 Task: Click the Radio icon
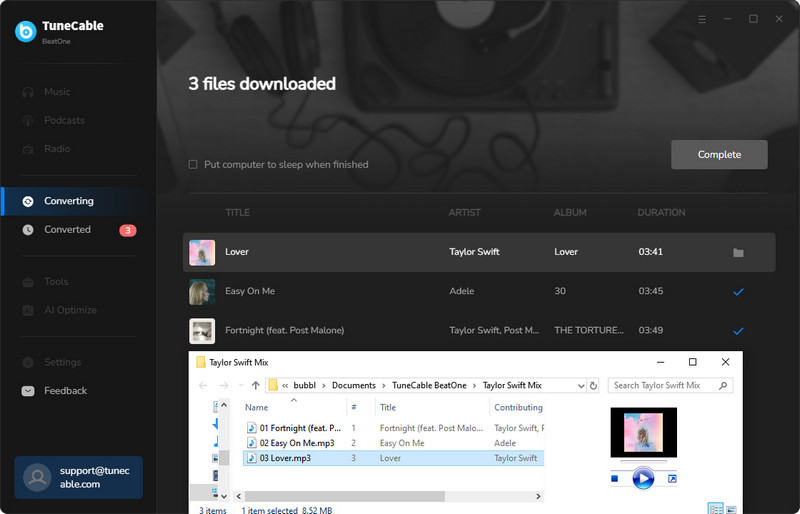tap(28, 150)
